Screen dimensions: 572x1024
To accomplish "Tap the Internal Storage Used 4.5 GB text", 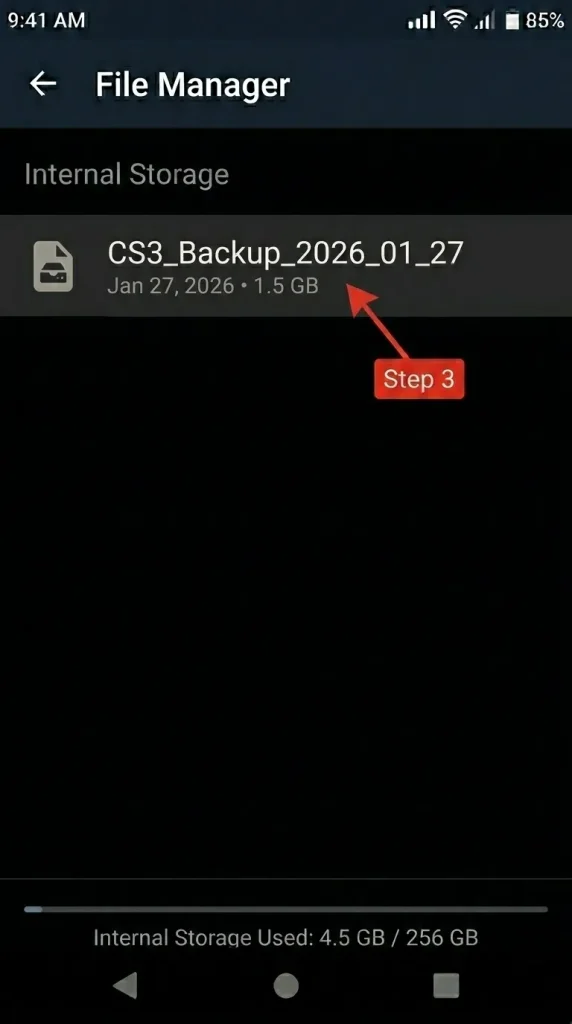I will pyautogui.click(x=285, y=938).
